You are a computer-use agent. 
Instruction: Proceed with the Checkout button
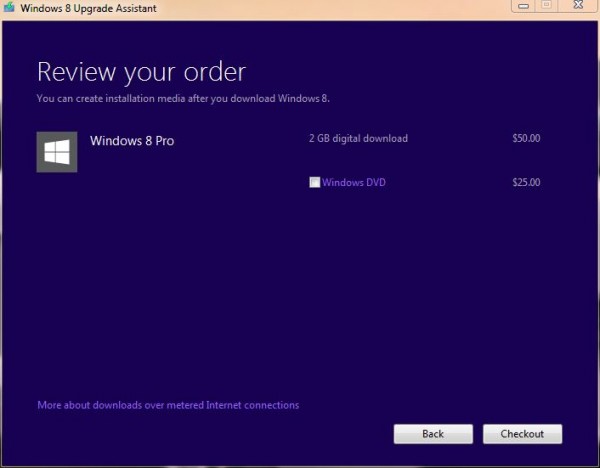[x=522, y=434]
